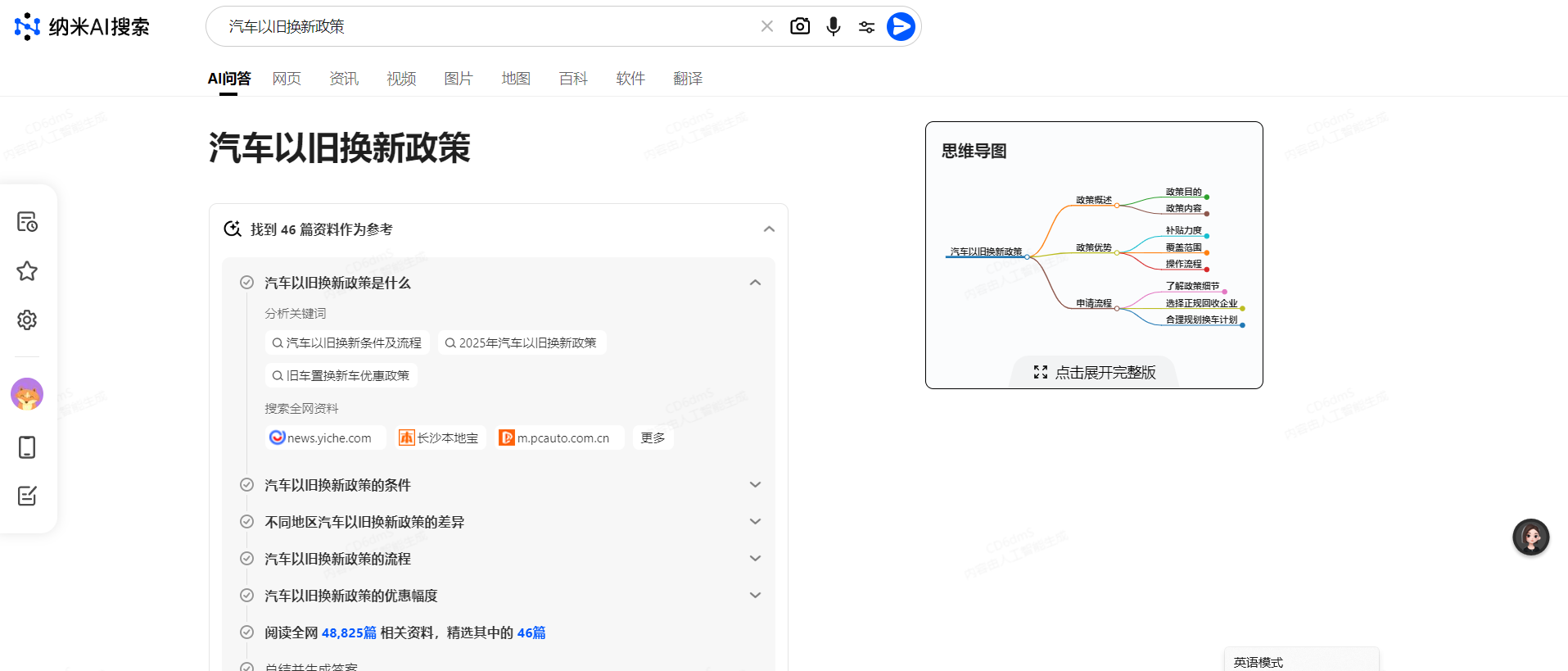
Task: Open the mobile phone icon in sidebar
Action: (27, 447)
